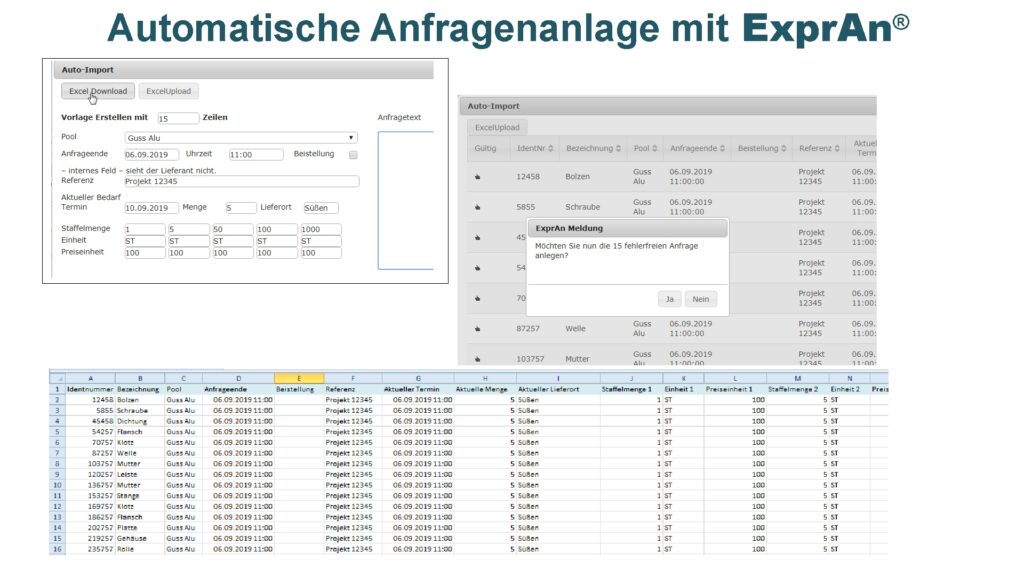The width and height of the screenshot is (1024, 576).
Task: Click ExcelUpload button above the Gültig table
Action: click(497, 127)
